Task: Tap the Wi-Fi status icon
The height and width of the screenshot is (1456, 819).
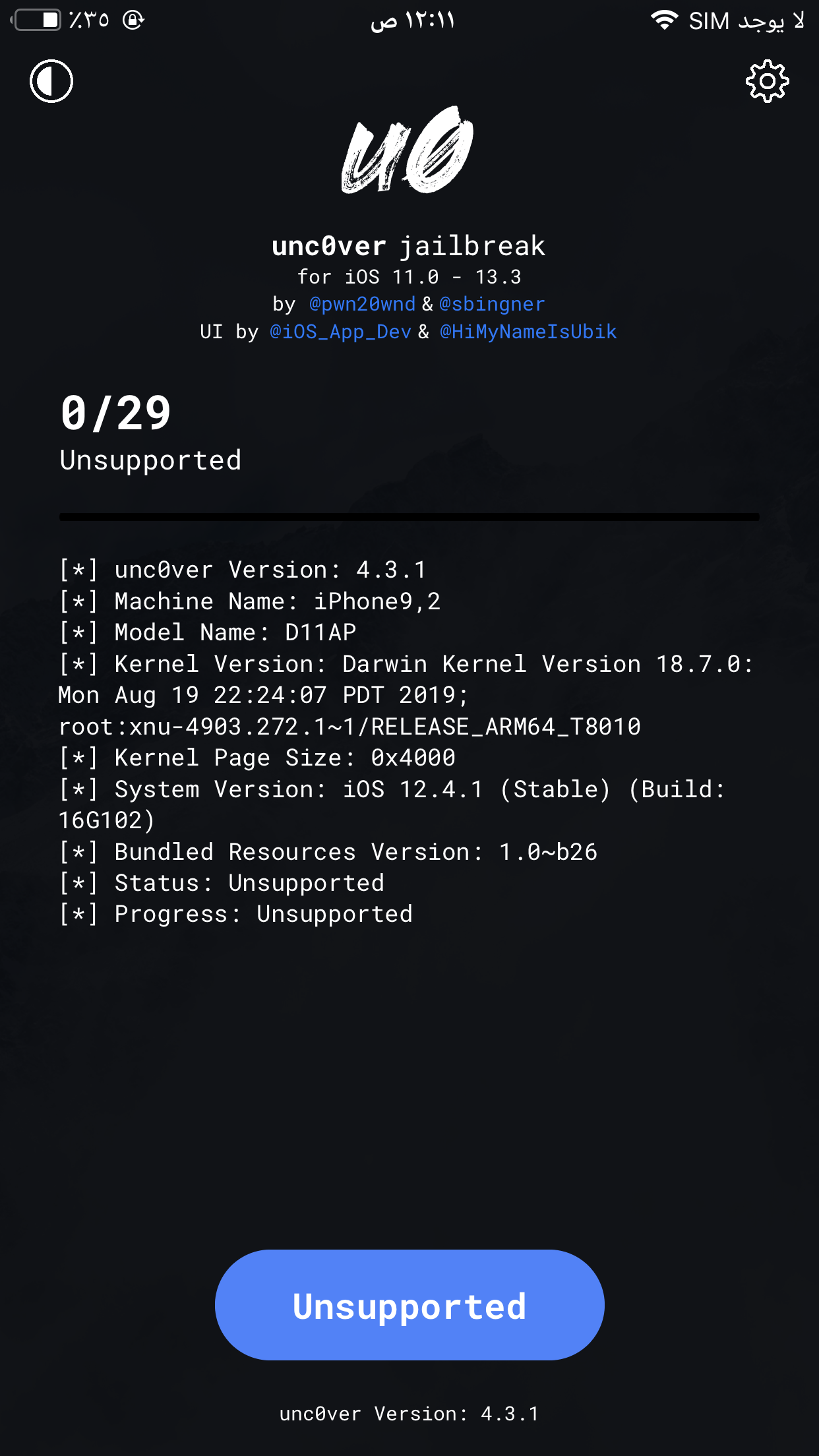Action: pos(664,20)
